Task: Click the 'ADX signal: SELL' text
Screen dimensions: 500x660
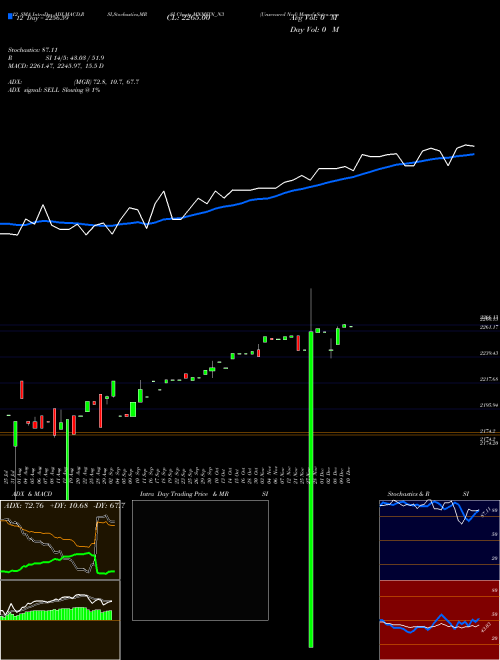Action: click(x=54, y=90)
